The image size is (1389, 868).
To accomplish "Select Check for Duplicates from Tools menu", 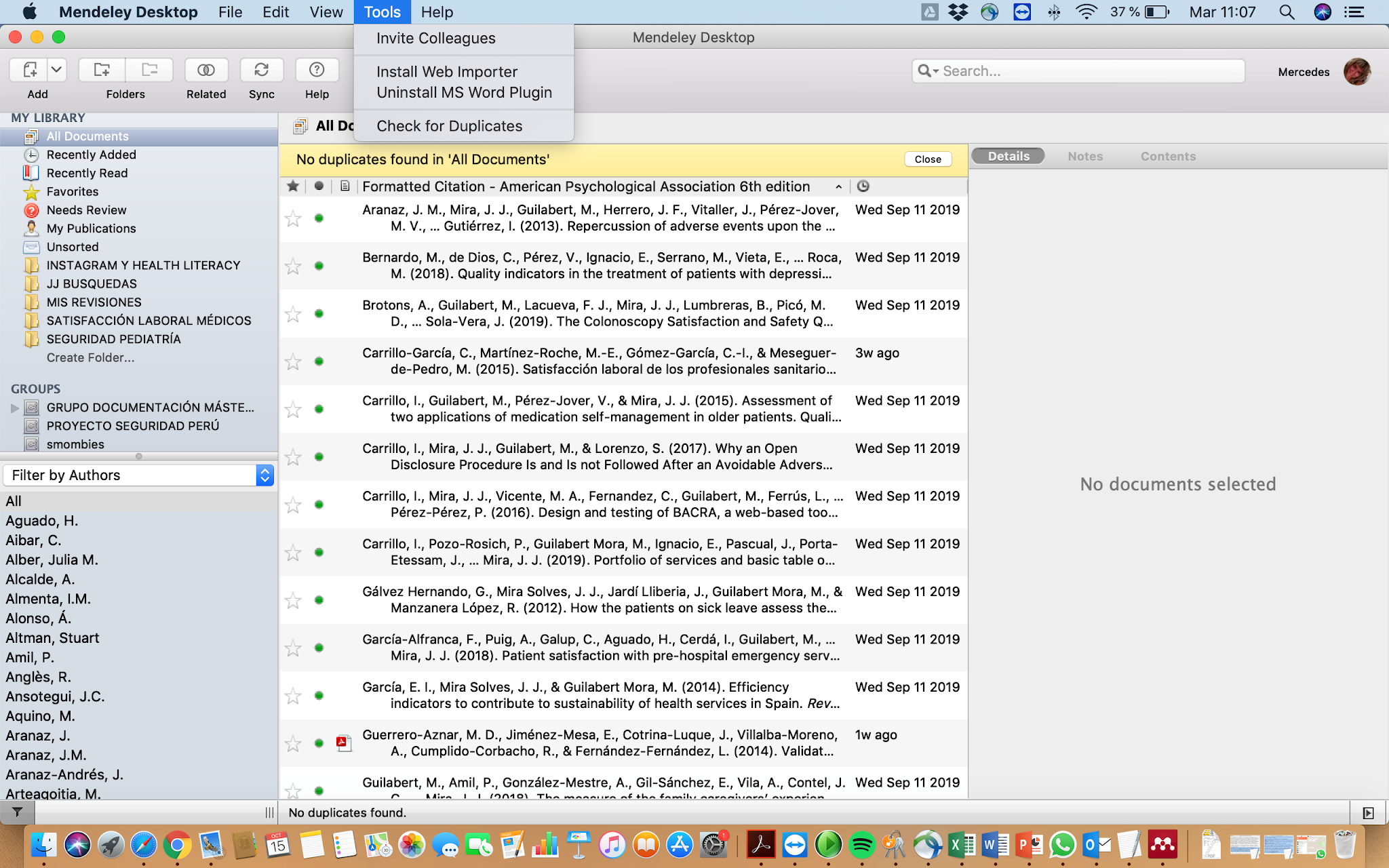I will 449,125.
